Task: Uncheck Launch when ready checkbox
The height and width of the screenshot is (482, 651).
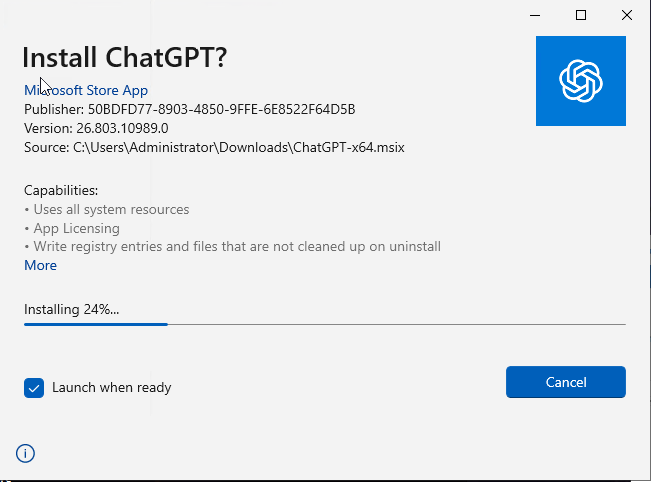Action: [x=34, y=388]
